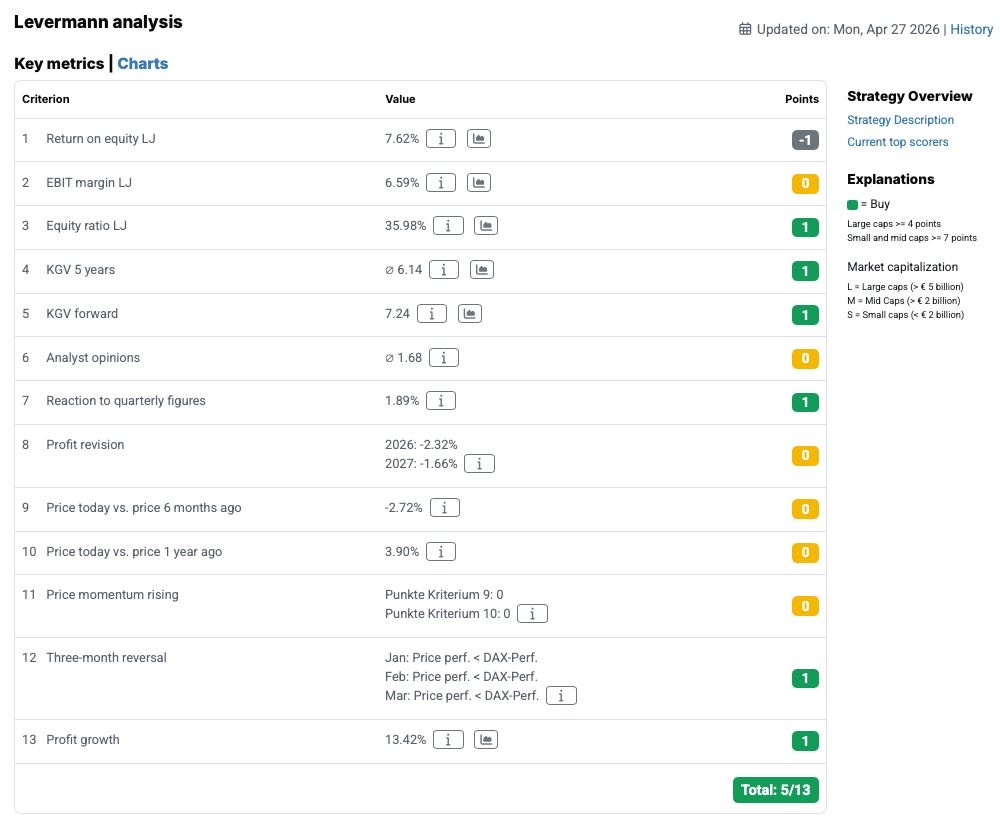Click the Total: 5/13 score badge

(x=775, y=790)
